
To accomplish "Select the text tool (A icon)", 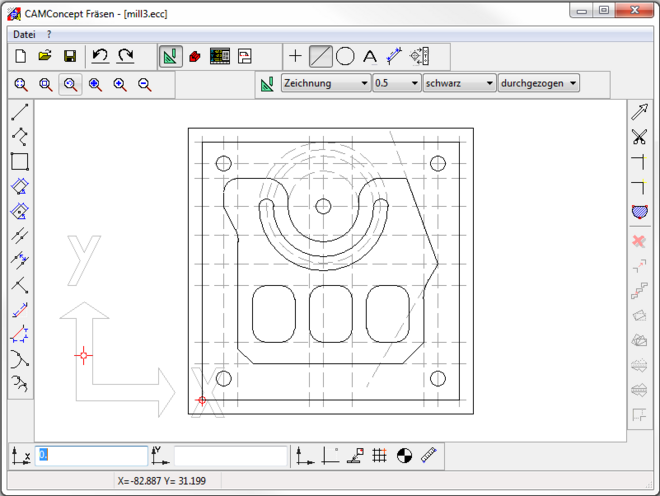I will pyautogui.click(x=370, y=57).
